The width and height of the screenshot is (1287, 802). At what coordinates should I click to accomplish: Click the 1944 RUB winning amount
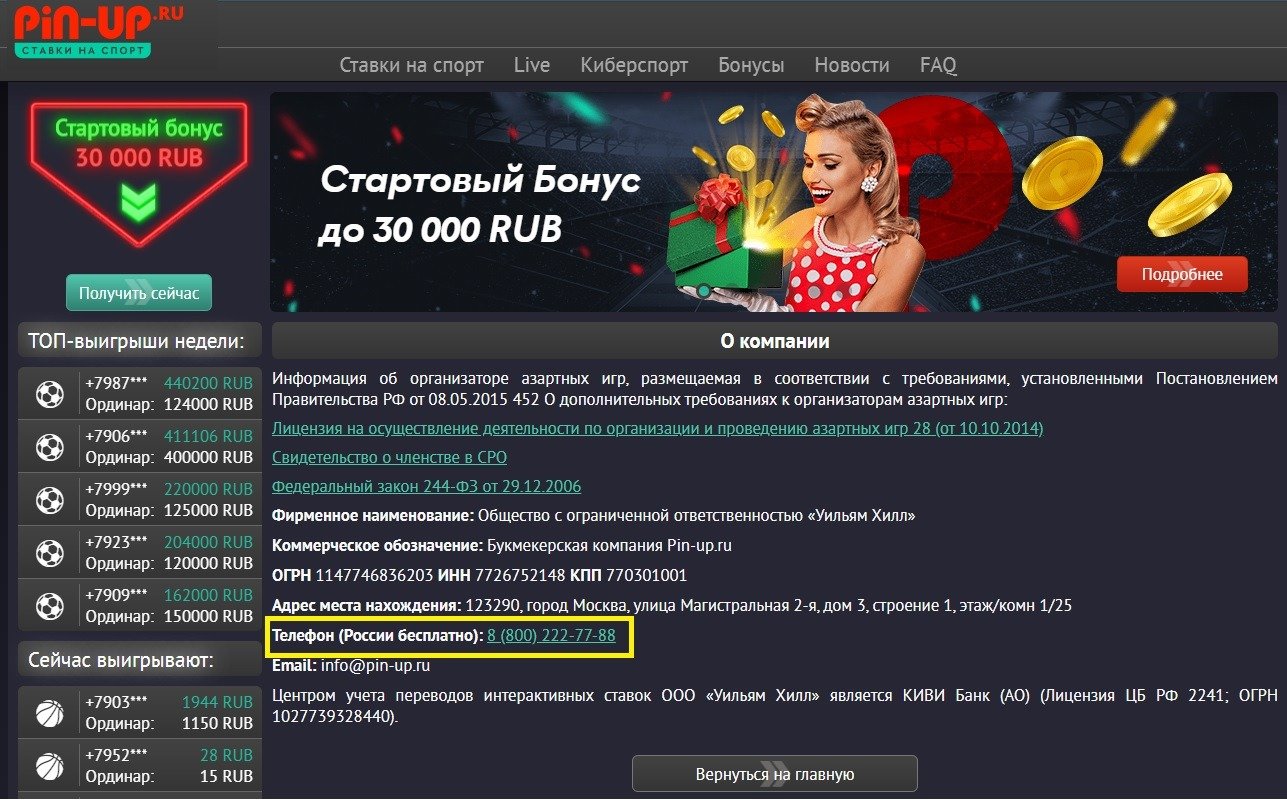click(217, 703)
